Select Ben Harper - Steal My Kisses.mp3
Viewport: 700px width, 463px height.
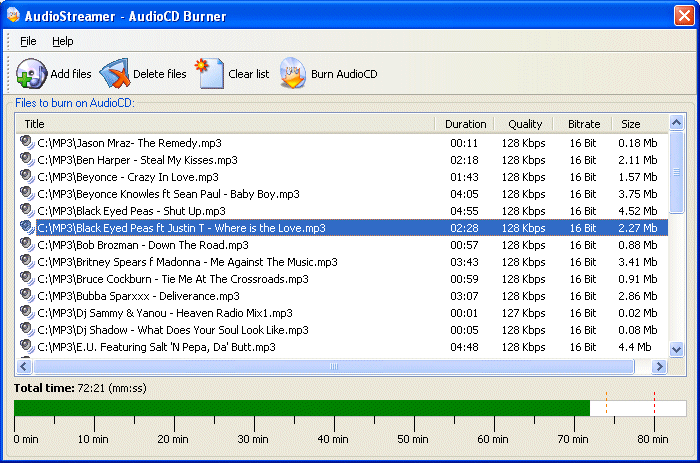(x=342, y=160)
